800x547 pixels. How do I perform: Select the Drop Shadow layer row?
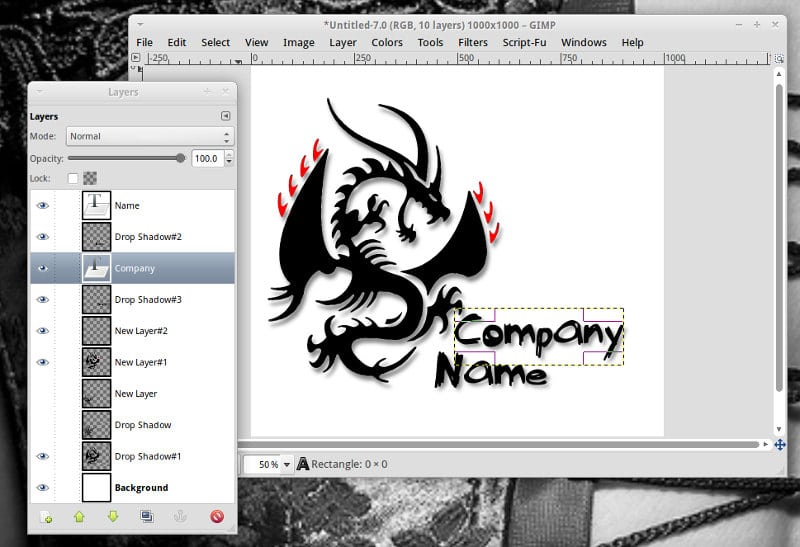(132, 425)
